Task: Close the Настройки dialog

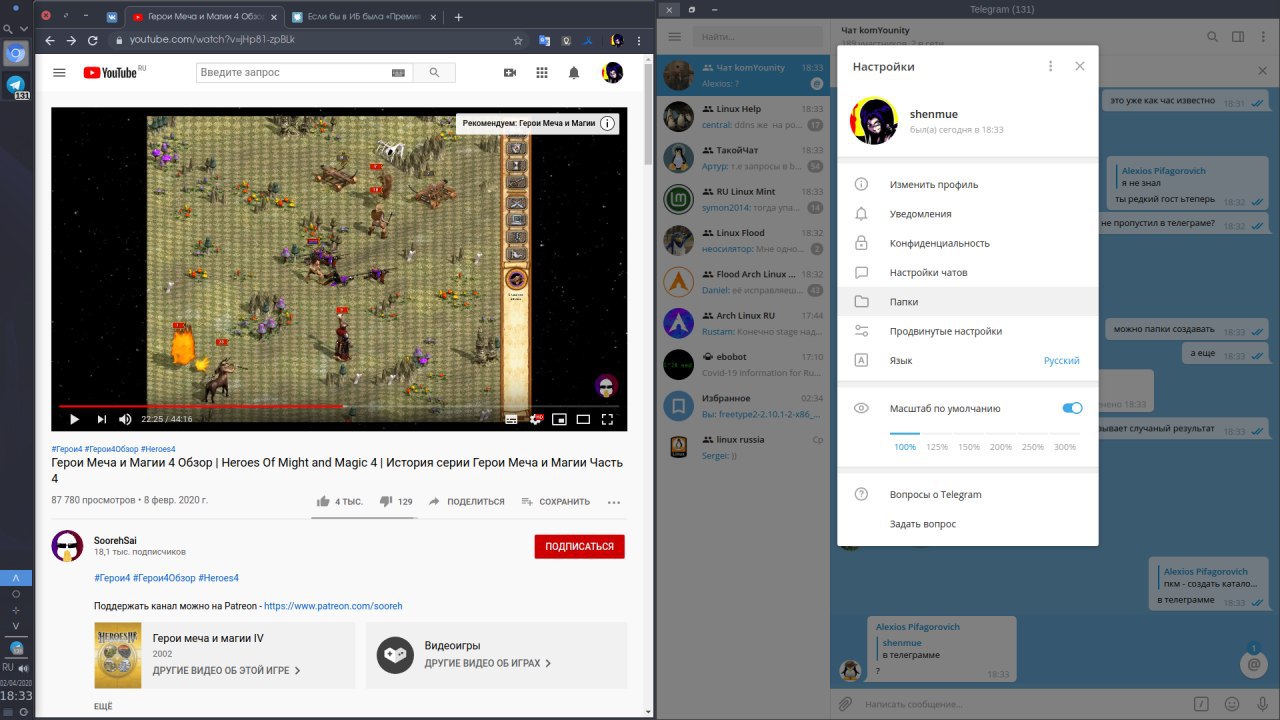Action: pos(1079,66)
